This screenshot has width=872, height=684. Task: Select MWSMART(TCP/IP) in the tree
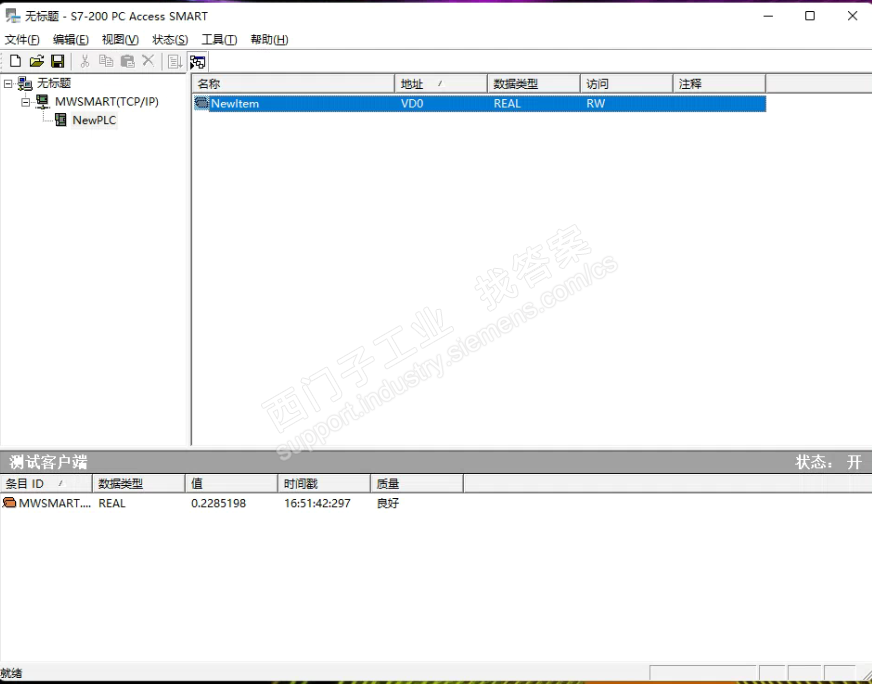[x=107, y=102]
